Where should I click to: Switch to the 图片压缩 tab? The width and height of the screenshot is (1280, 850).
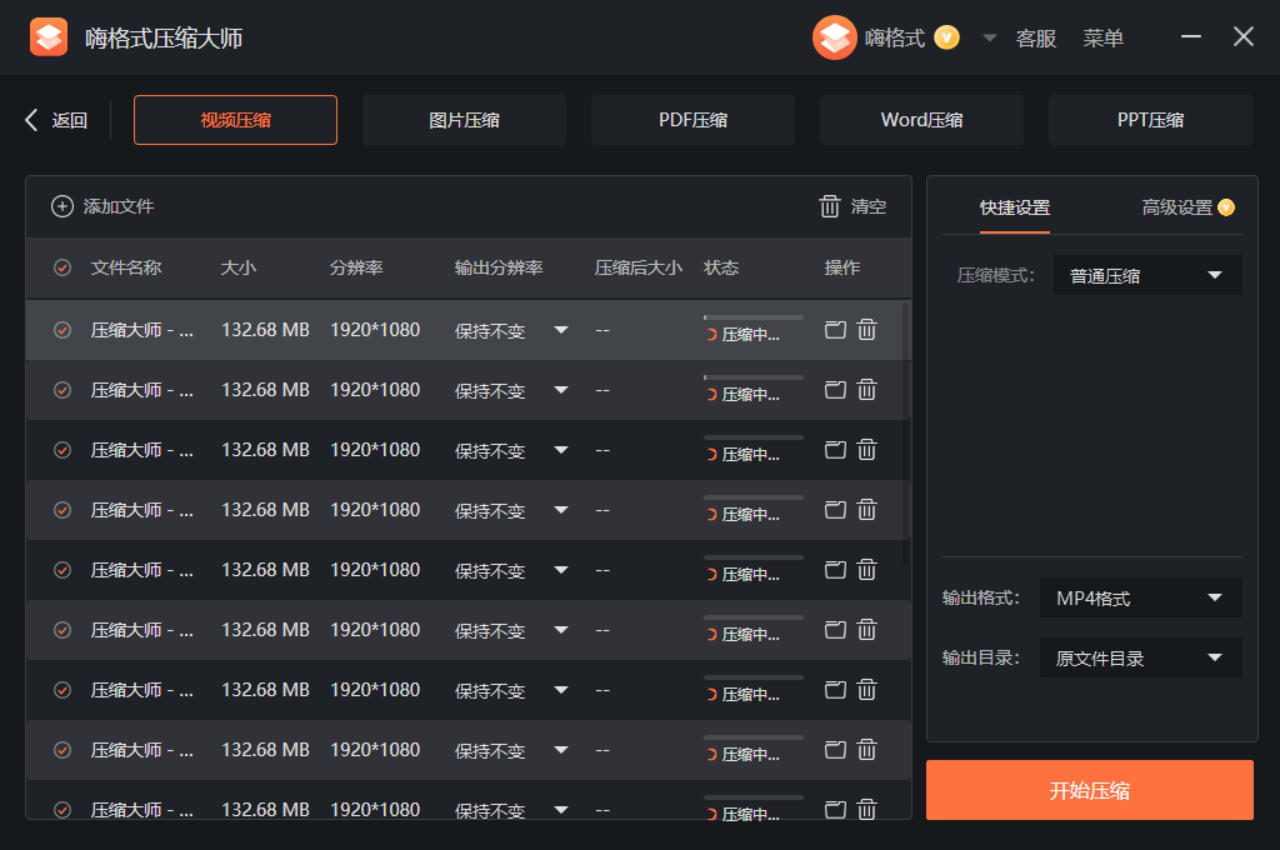tap(464, 121)
